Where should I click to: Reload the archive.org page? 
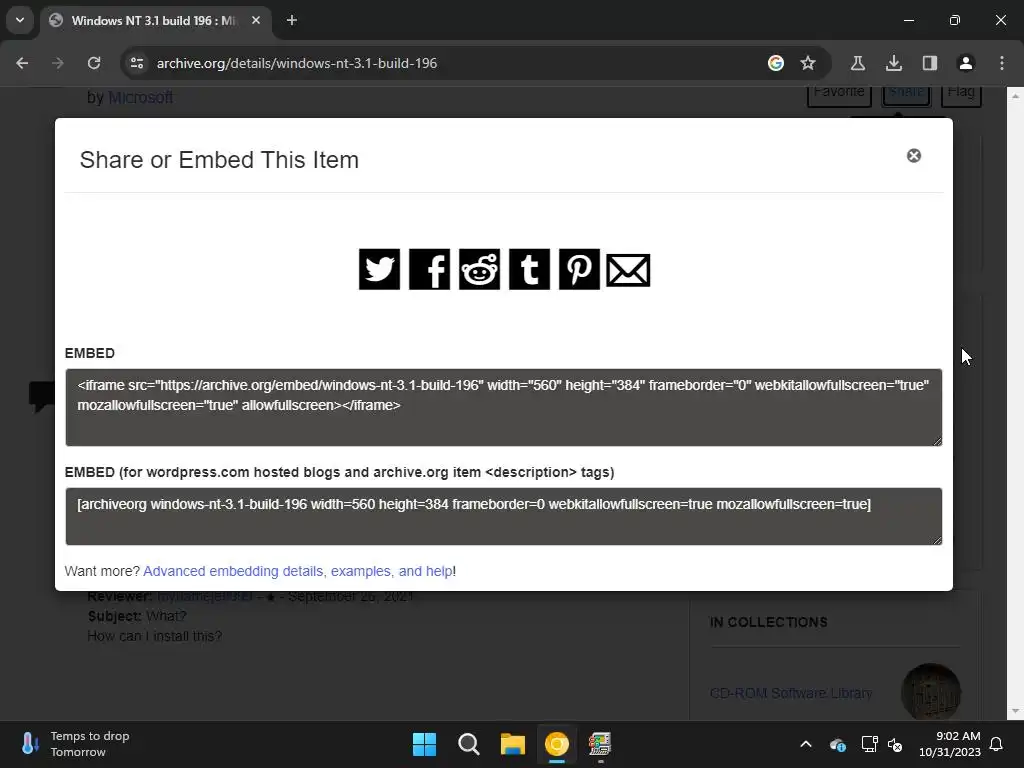pos(94,63)
